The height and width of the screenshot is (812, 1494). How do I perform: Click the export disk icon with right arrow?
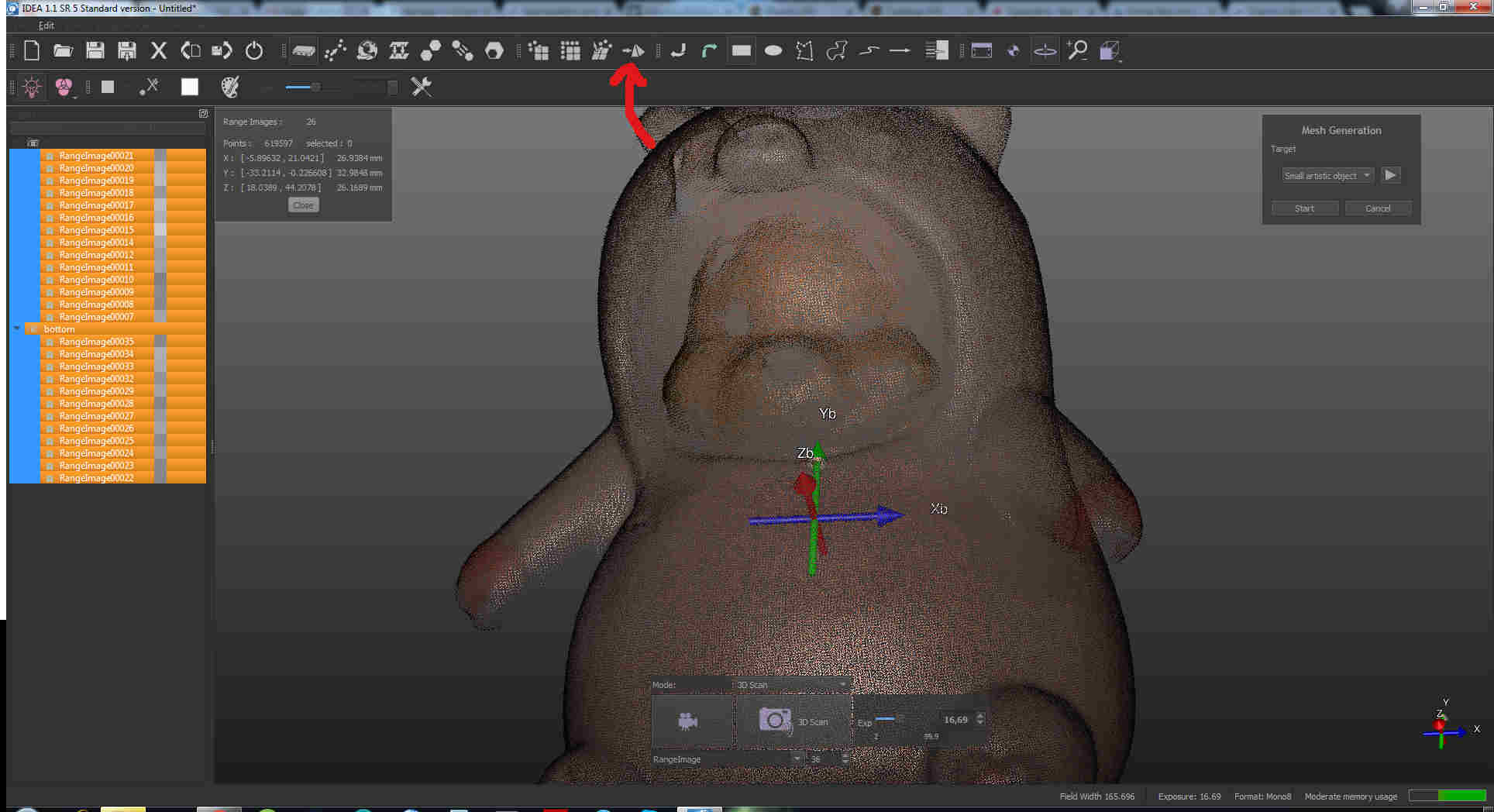pyautogui.click(x=222, y=51)
